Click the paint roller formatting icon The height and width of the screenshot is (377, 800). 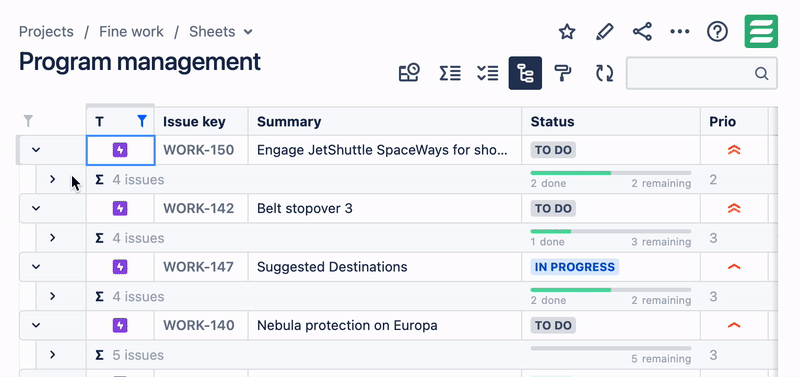coord(563,73)
